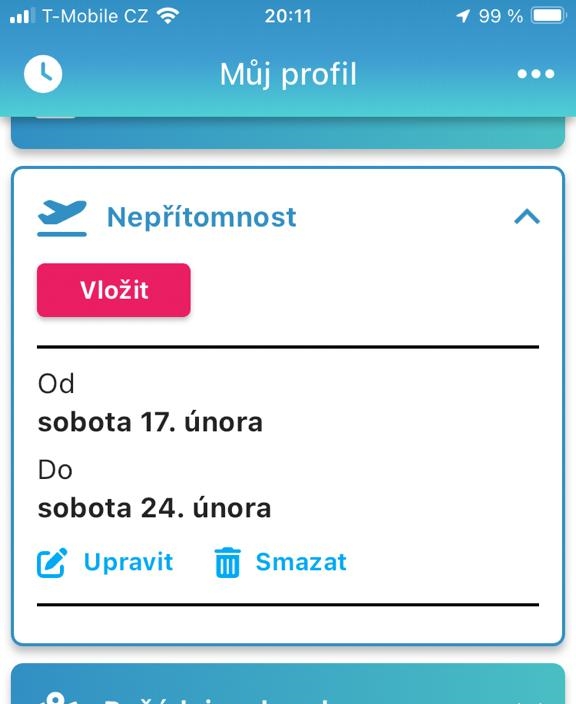Select the end date sobota 24. února
This screenshot has width=576, height=704.
click(x=154, y=508)
